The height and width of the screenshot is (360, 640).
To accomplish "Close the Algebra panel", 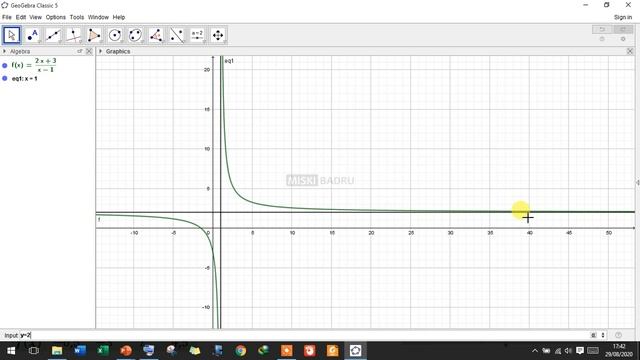I will (89, 51).
